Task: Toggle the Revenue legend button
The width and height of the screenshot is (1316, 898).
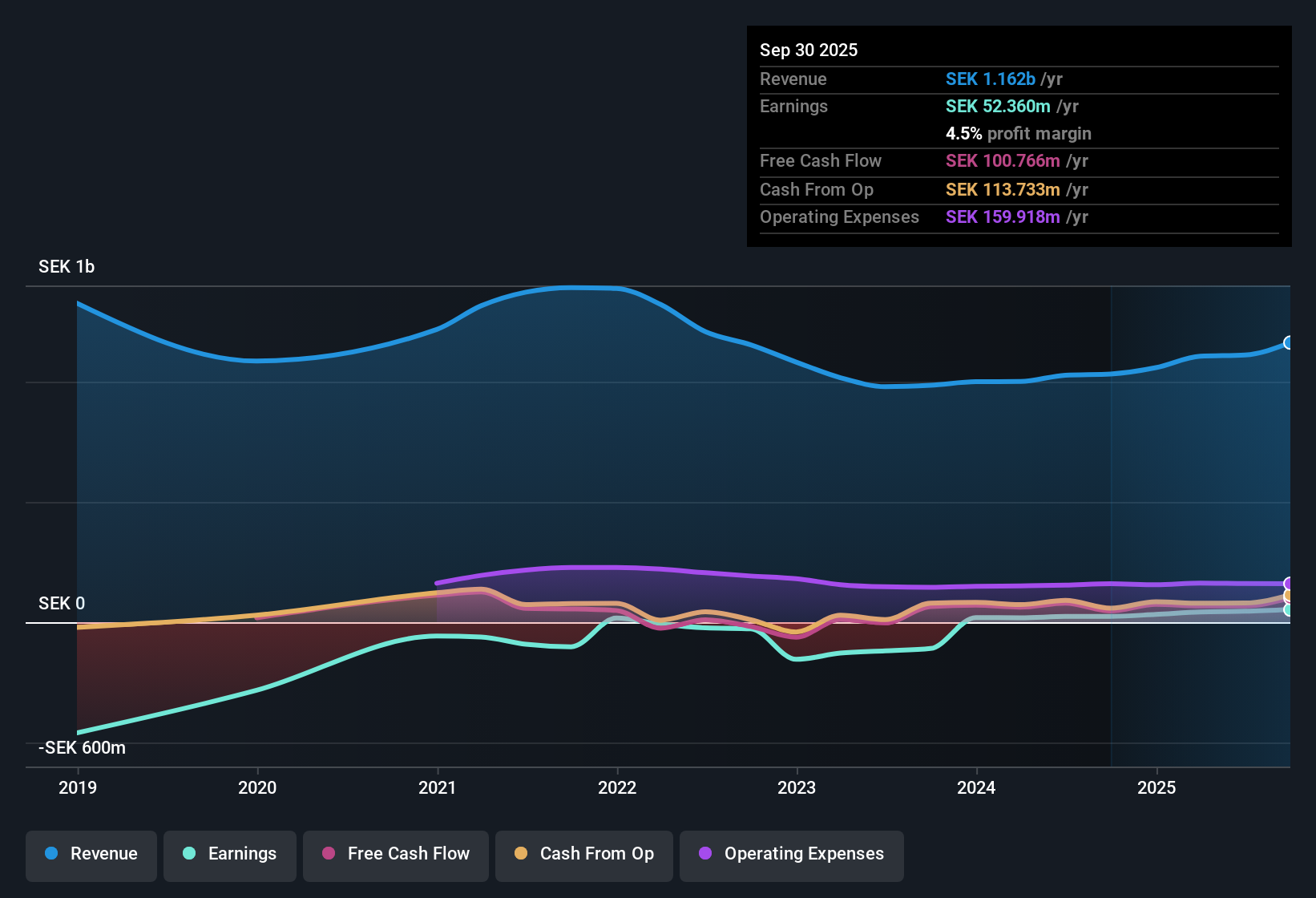Action: point(91,854)
